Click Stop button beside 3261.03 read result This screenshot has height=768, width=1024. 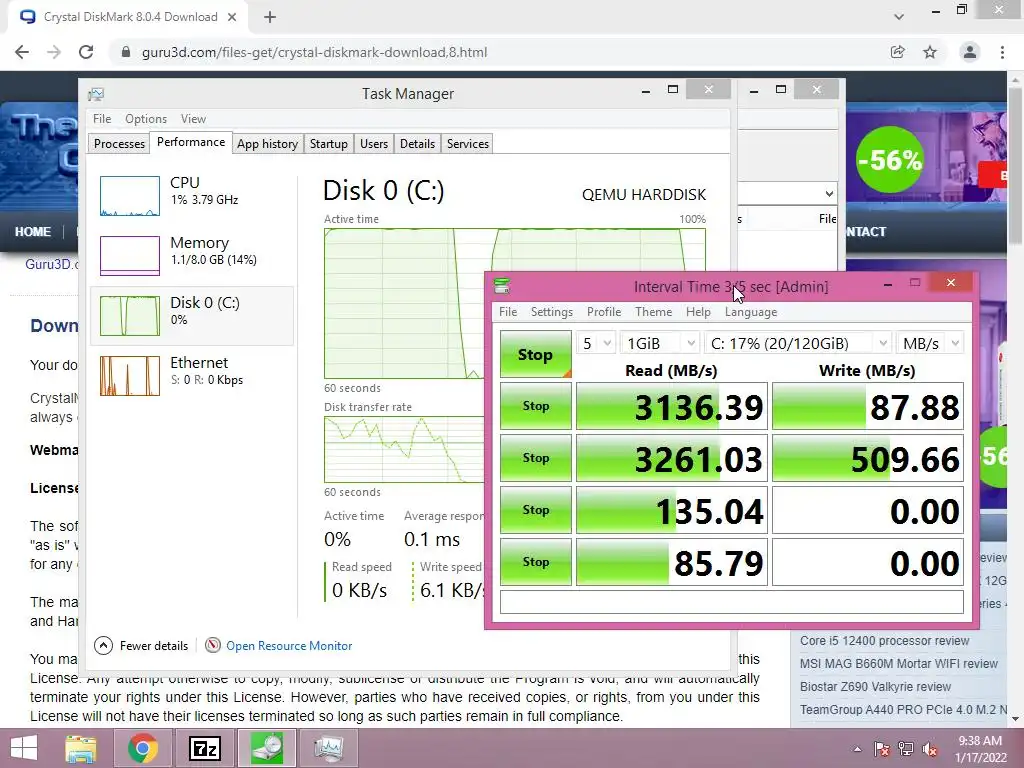536,458
